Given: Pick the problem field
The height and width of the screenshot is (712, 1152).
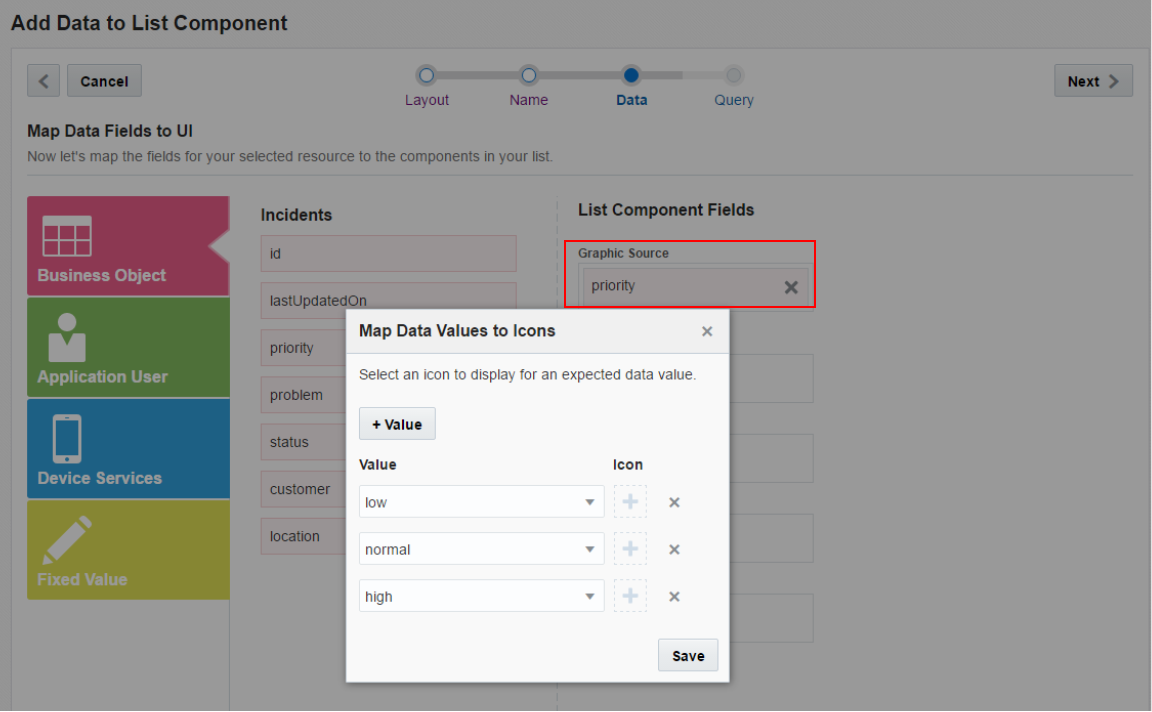Looking at the screenshot, I should pos(303,395).
